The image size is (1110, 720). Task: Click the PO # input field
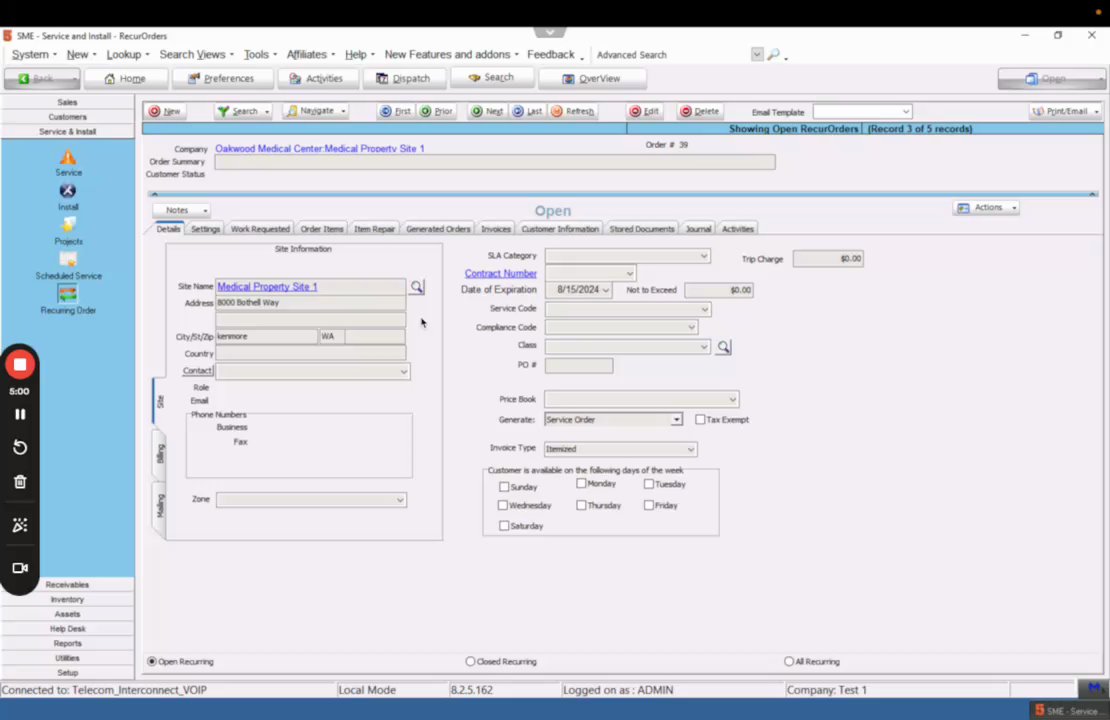pos(578,365)
